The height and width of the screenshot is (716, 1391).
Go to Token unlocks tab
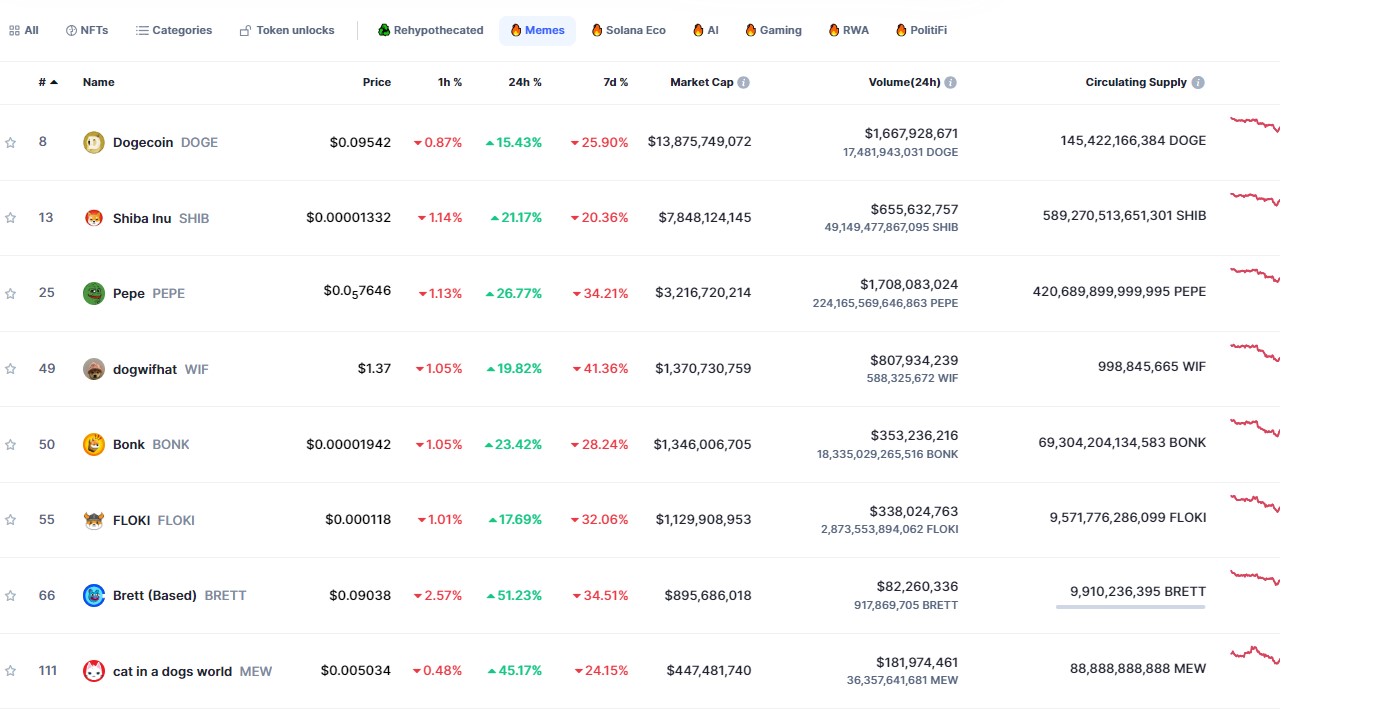coord(287,31)
